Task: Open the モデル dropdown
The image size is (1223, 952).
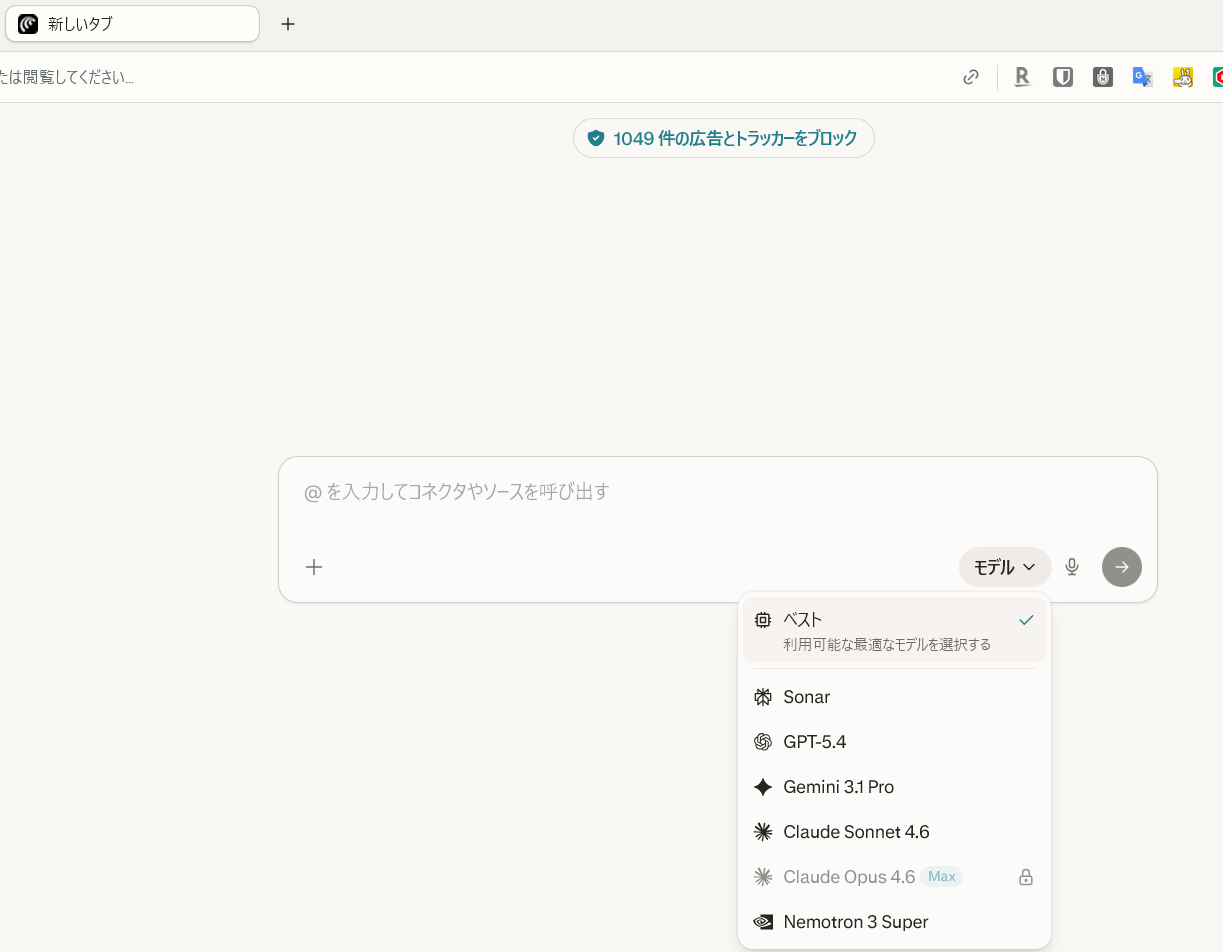Action: coord(1004,567)
